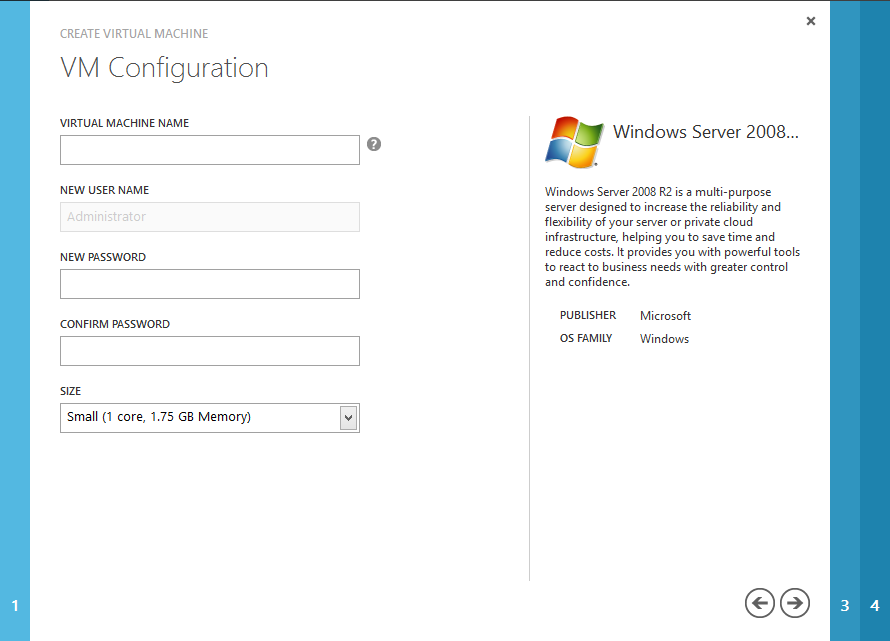Click the SIZE label
Image resolution: width=890 pixels, height=641 pixels.
70,391
